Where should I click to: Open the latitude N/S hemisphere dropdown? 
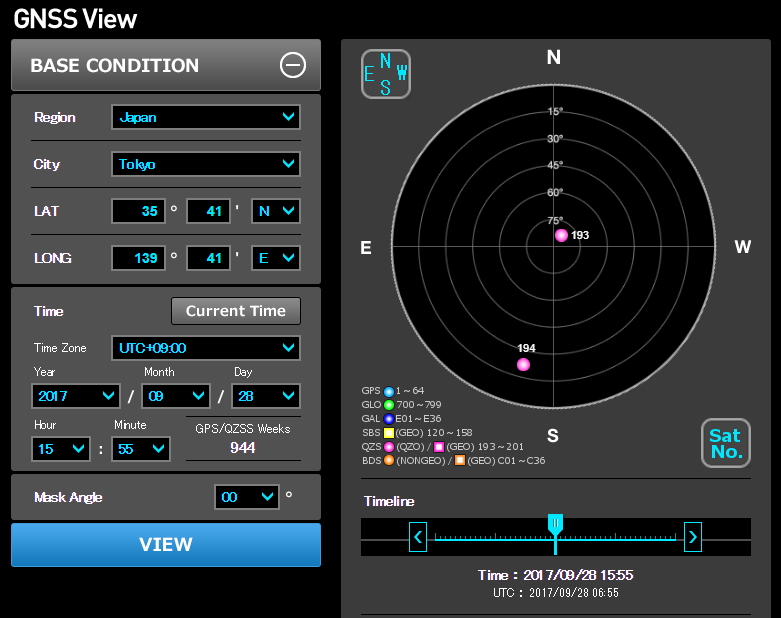(276, 211)
